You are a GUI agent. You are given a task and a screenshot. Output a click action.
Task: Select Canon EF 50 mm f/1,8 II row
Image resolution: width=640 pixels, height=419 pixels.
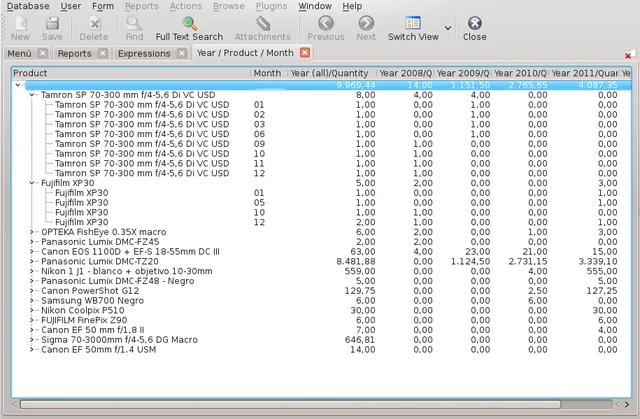(322, 330)
